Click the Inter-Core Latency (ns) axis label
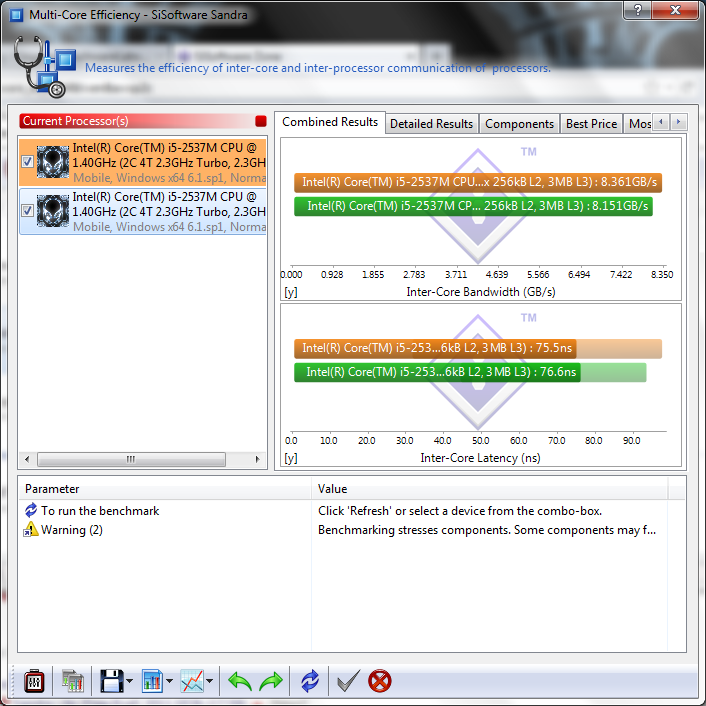Viewport: 706px width, 706px height. click(480, 458)
